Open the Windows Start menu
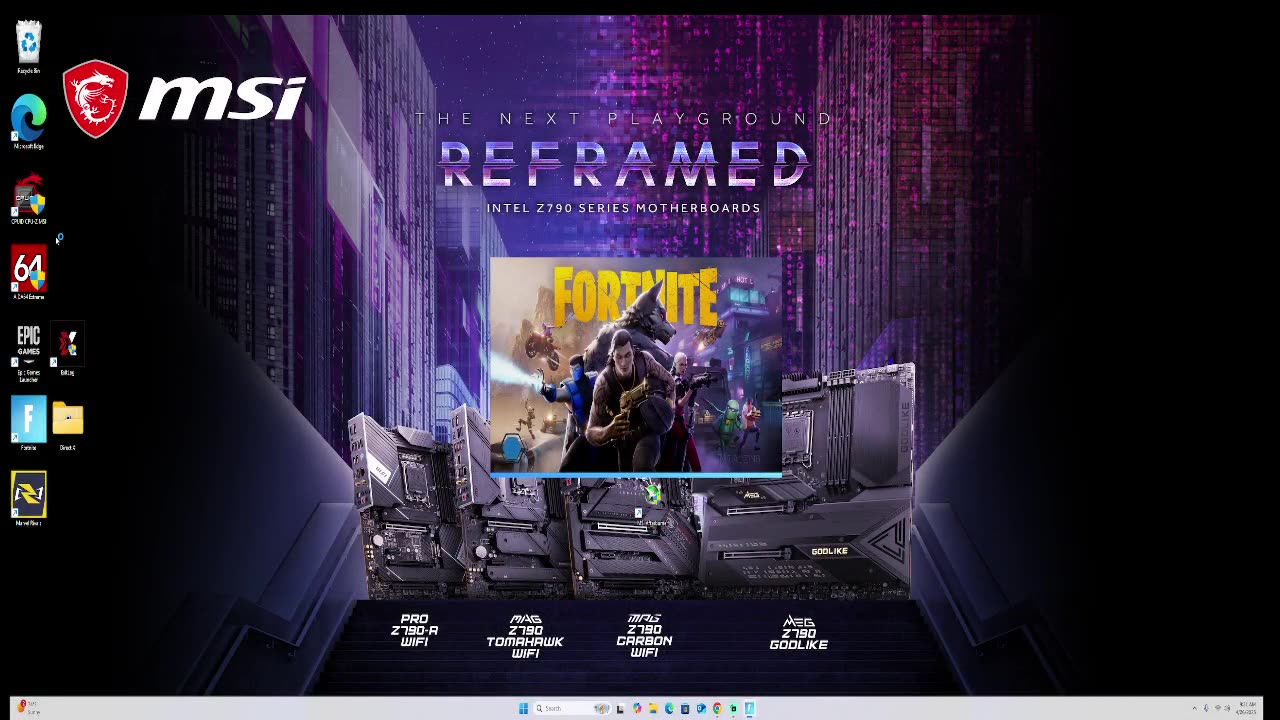 coord(523,708)
